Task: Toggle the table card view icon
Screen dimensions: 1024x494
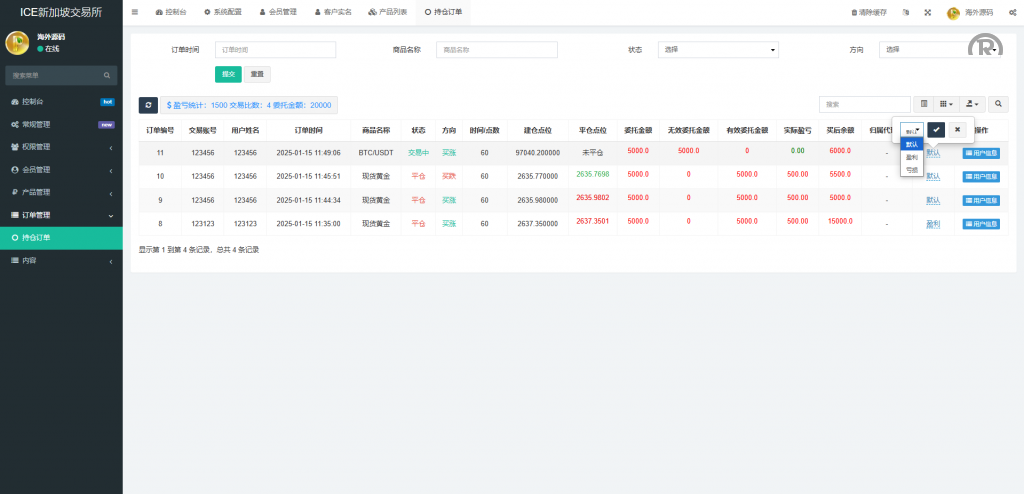Action: click(924, 104)
